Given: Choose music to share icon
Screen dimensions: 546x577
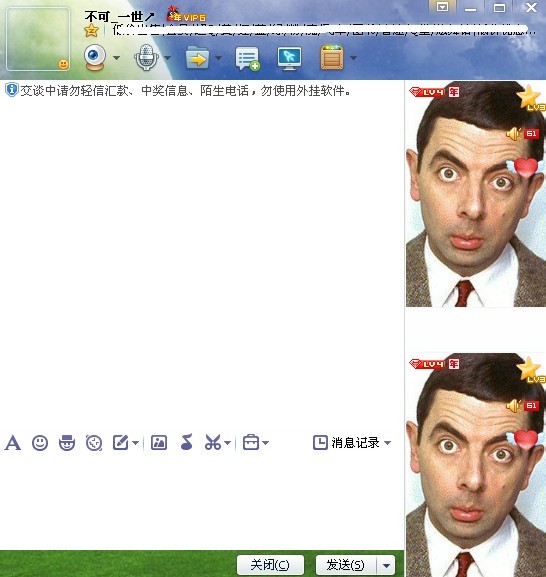Looking at the screenshot, I should 187,442.
